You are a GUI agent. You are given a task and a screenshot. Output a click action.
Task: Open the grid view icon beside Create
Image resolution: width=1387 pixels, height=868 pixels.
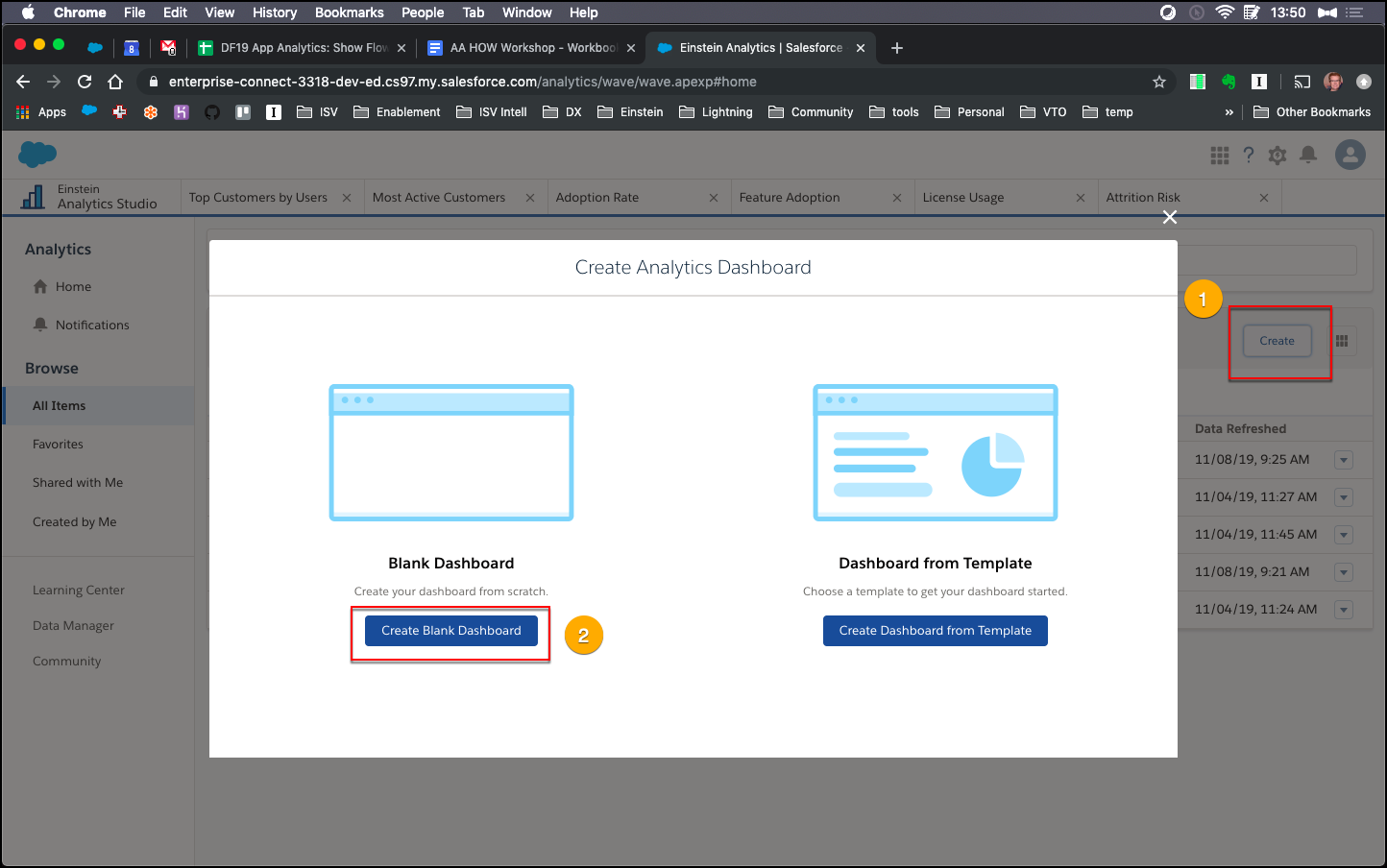[x=1342, y=341]
